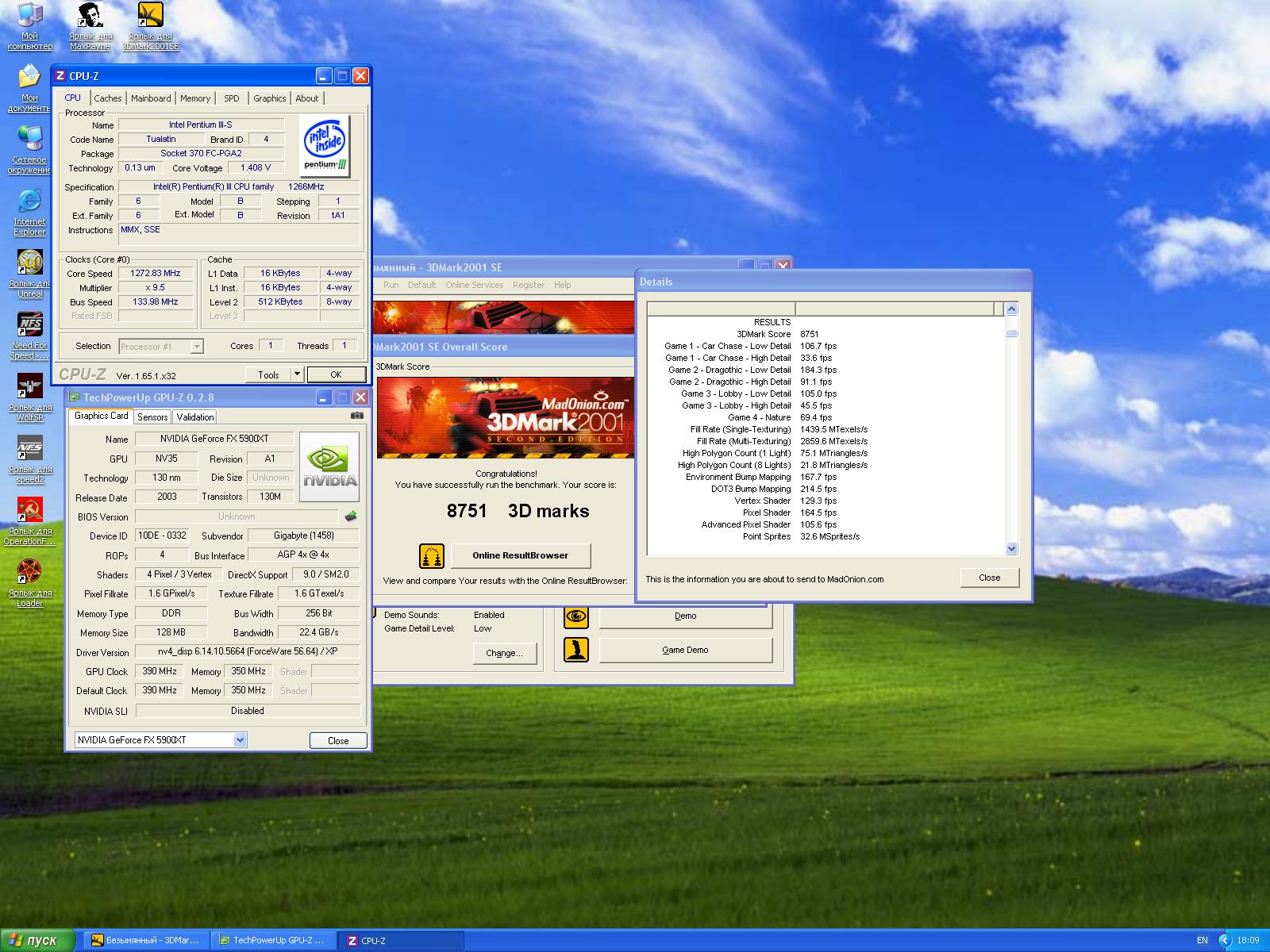Select the Сетевое окружение desktop icon
Screen dimensions: 1270x952
pyautogui.click(x=29, y=150)
